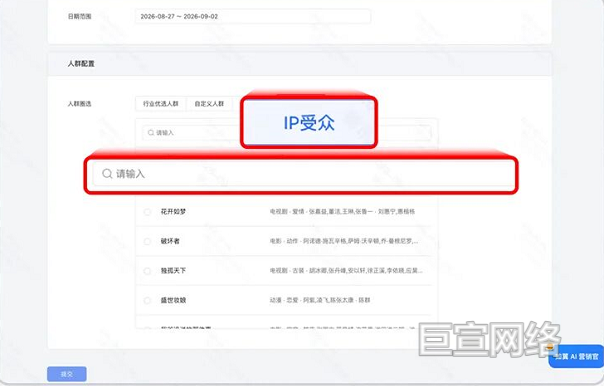Select the radio button for 独揽天下
604x386 pixels.
click(147, 271)
